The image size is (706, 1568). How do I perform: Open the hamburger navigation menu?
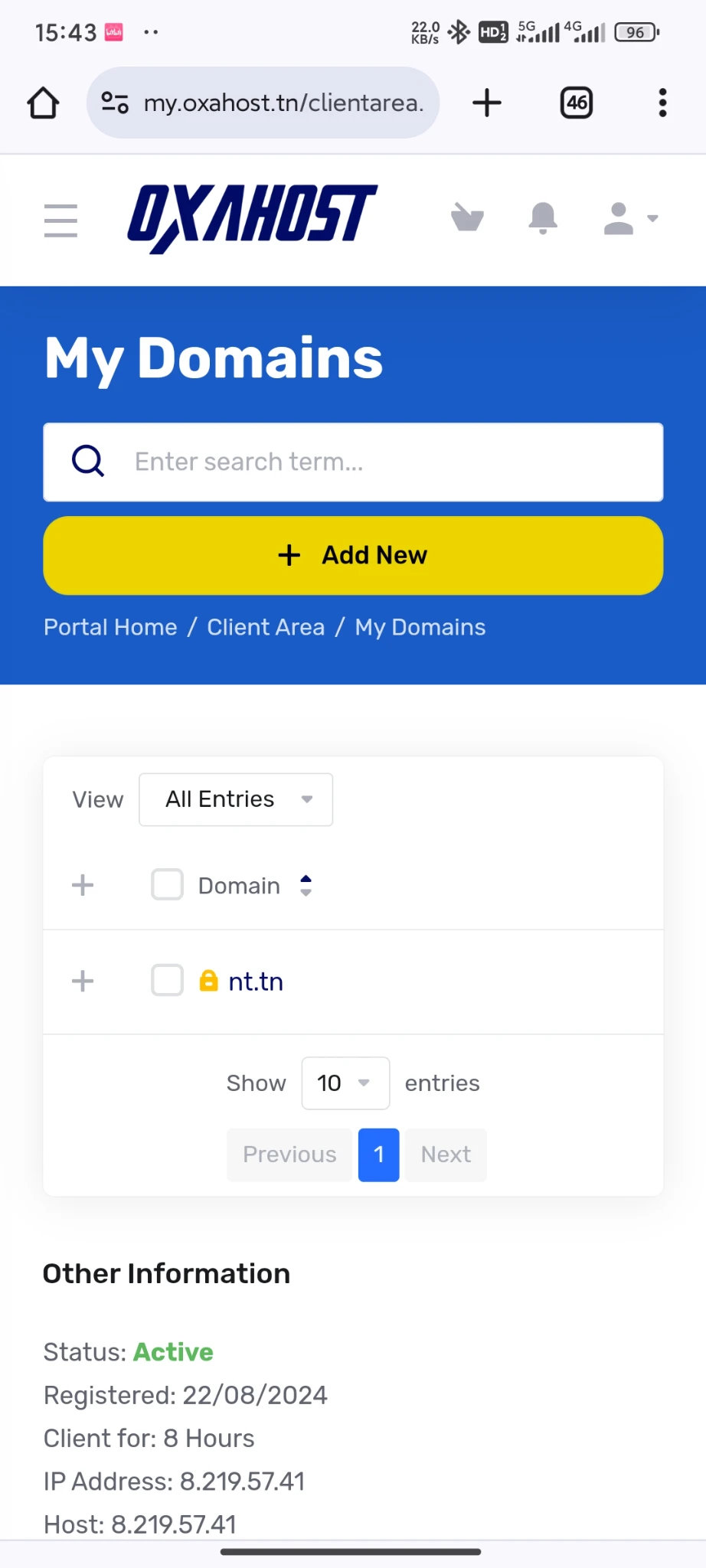pyautogui.click(x=60, y=220)
